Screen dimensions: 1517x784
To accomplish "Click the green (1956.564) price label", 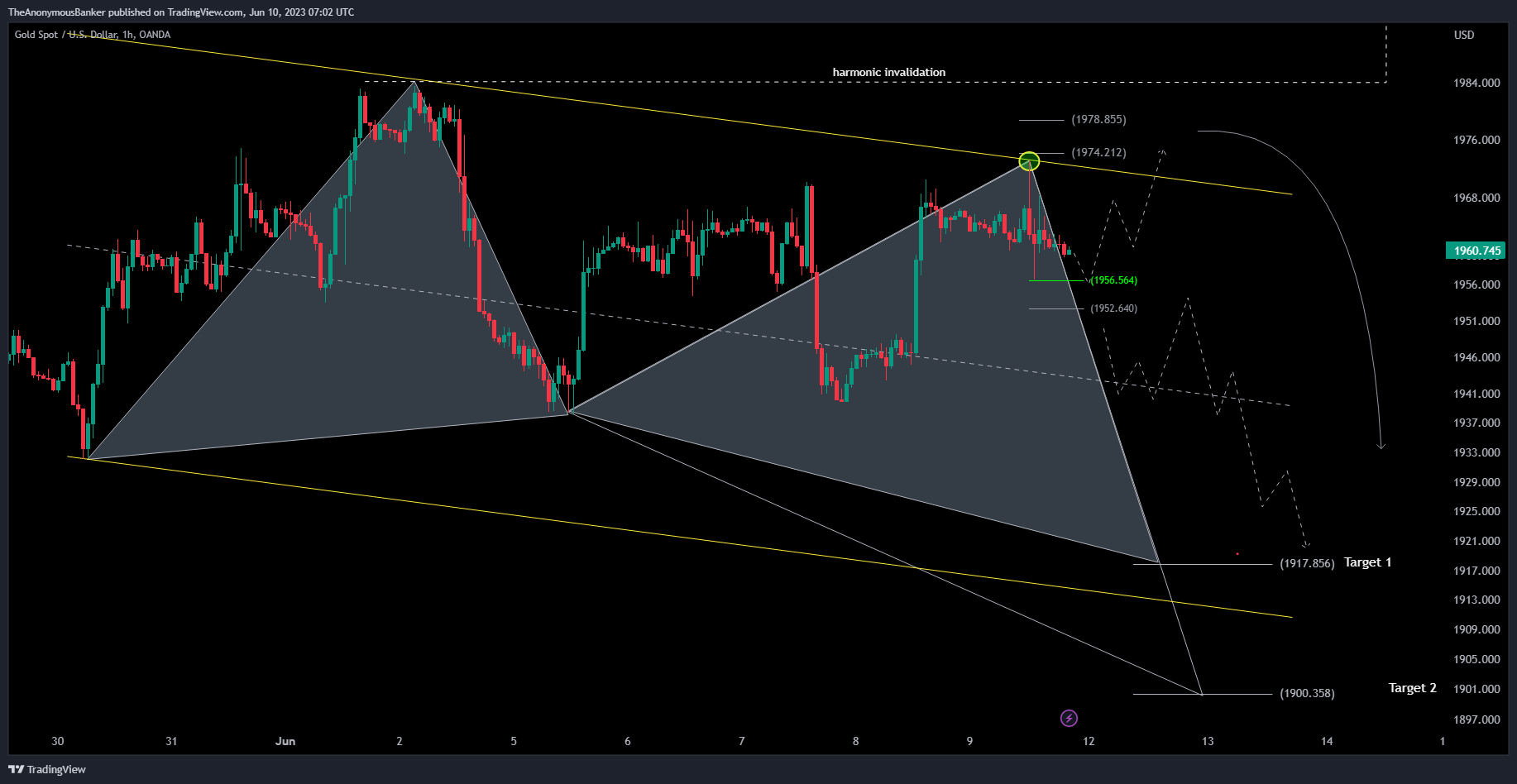I will click(1113, 280).
